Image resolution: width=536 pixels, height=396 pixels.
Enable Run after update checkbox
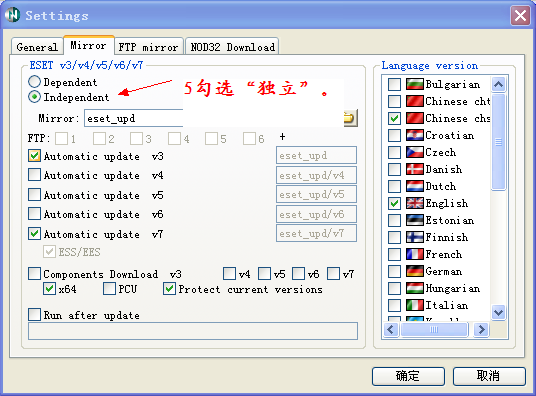pos(34,315)
